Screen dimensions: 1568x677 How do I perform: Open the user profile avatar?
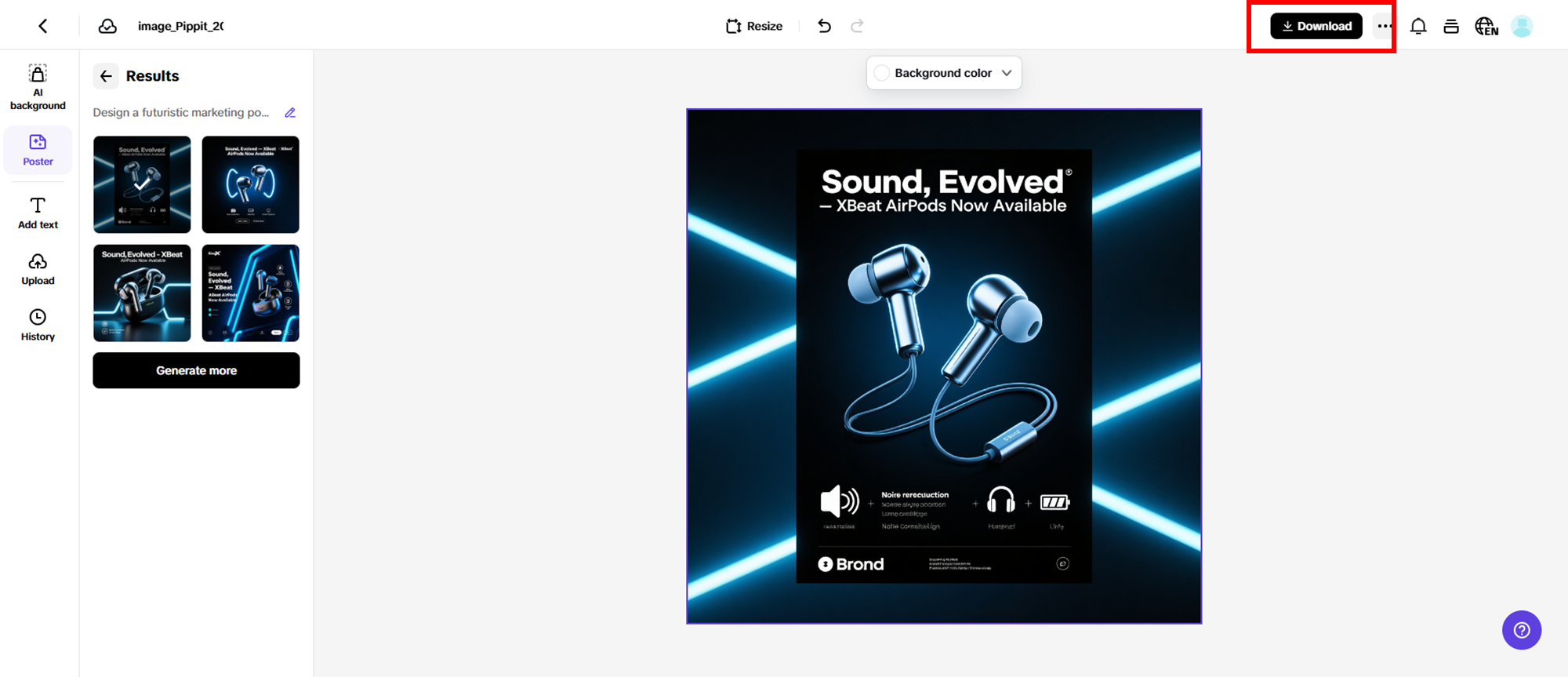pos(1522,26)
